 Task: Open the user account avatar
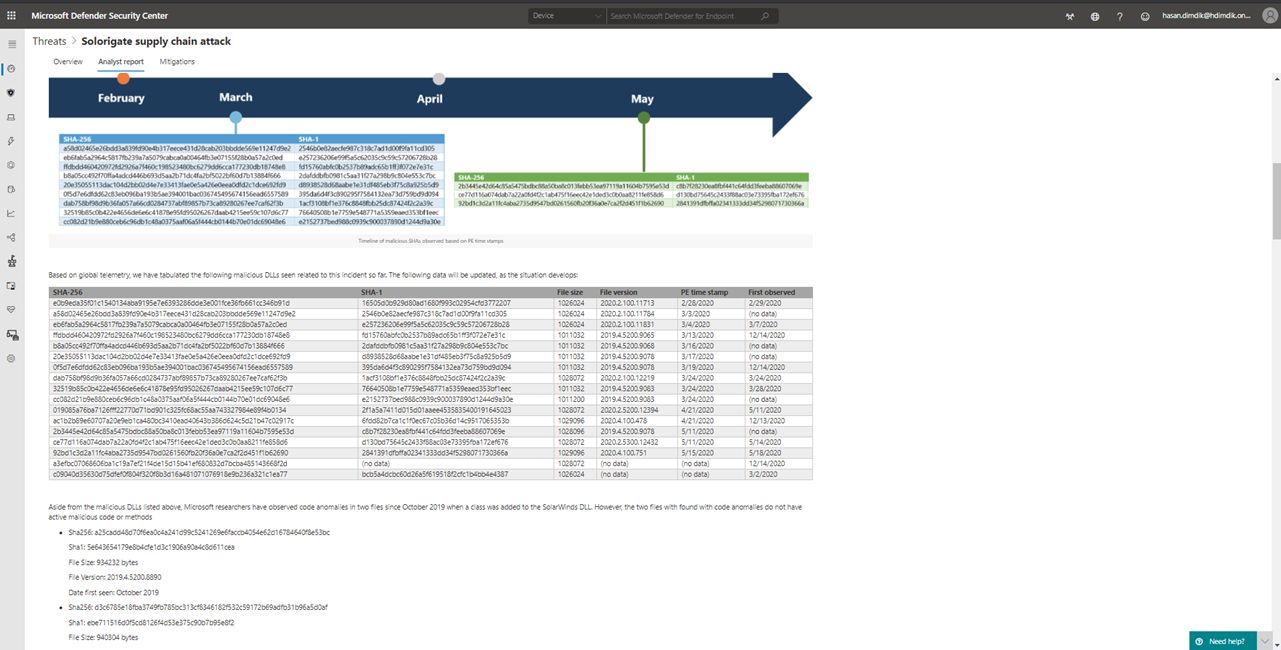[1268, 16]
